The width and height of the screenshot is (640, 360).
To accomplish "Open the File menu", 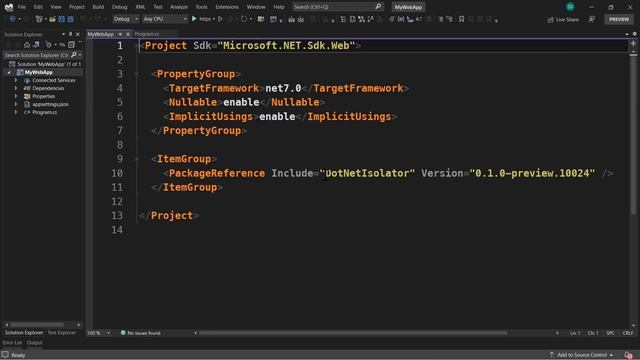I will coord(22,7).
